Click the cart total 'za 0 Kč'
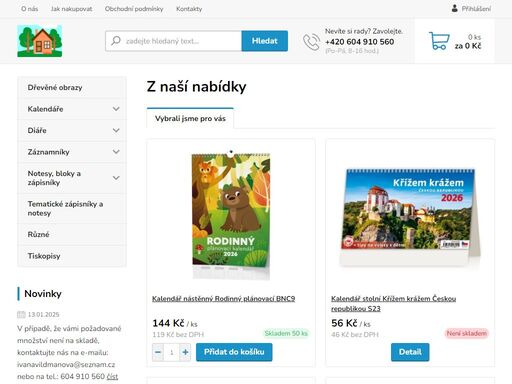 coord(468,46)
